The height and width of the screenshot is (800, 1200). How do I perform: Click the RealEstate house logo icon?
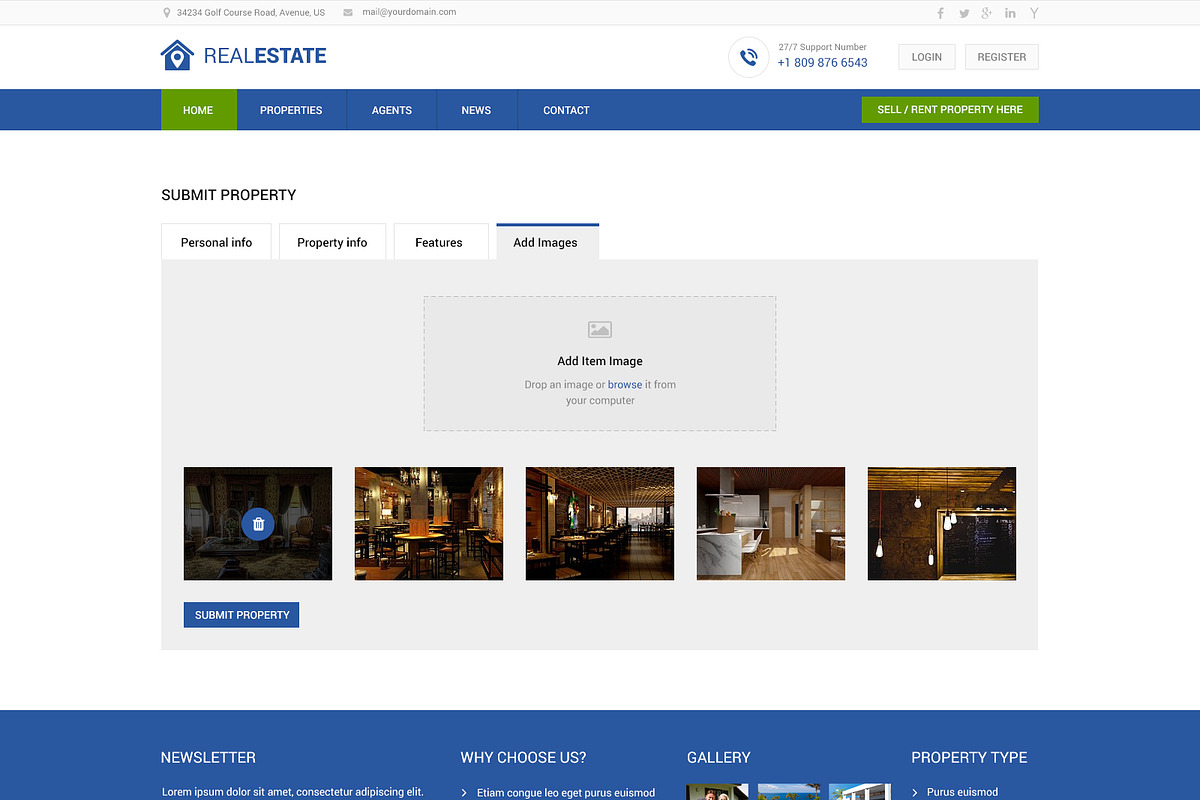click(177, 55)
